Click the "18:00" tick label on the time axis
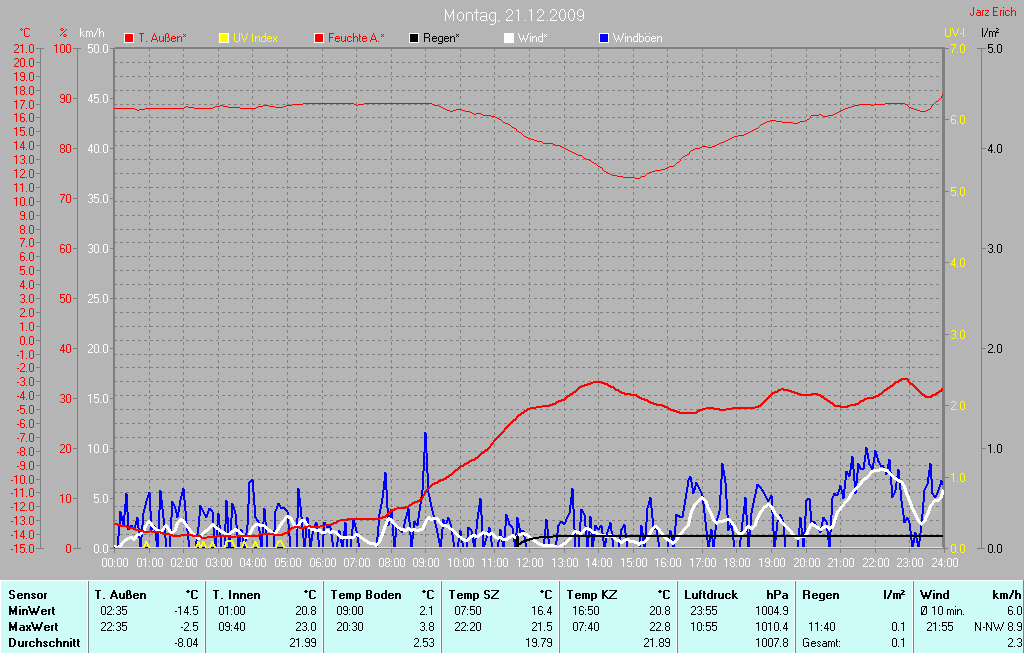 click(x=737, y=563)
